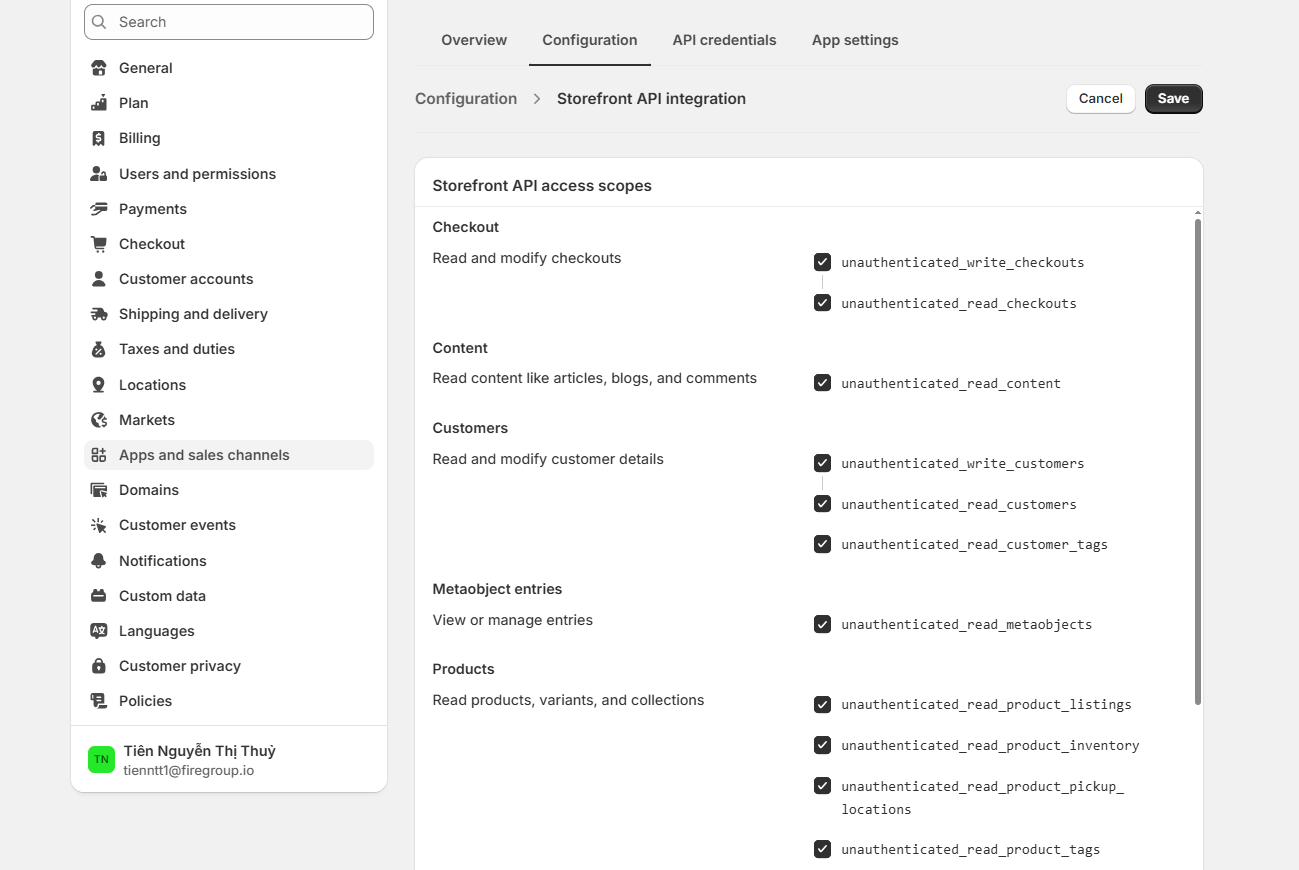Screen dimensions: 1299x870
Task: Click the Billing receipt icon
Action: coord(98,138)
